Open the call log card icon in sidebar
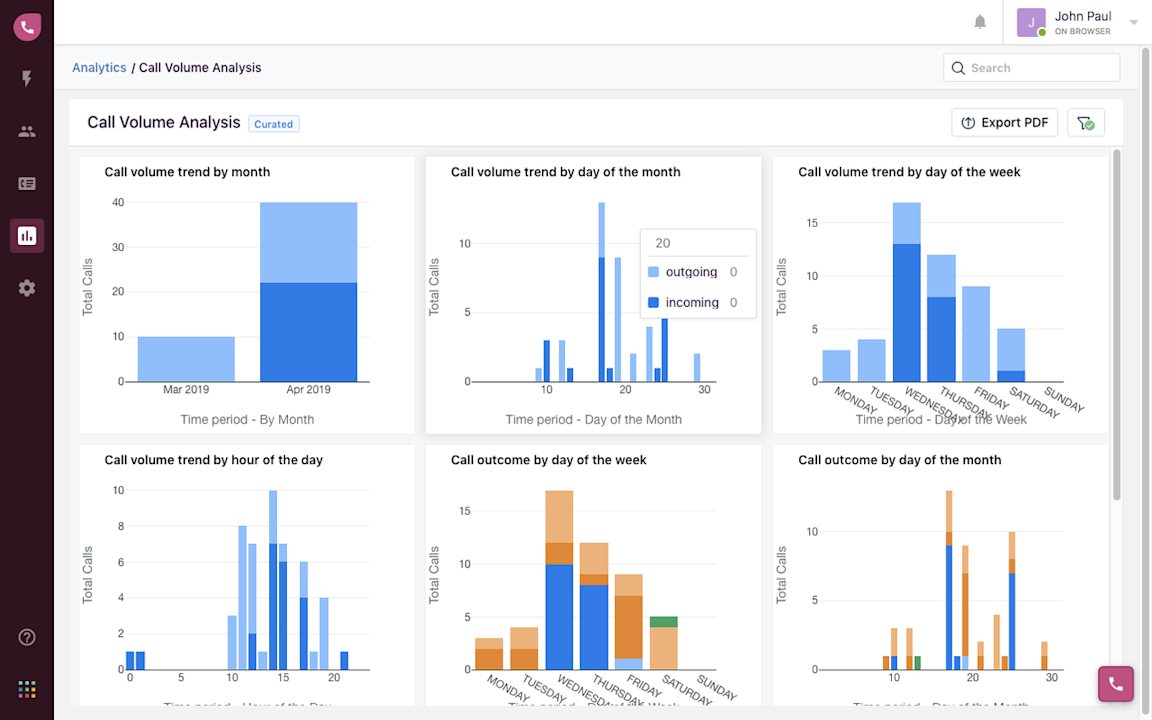1152x720 pixels. tap(27, 184)
